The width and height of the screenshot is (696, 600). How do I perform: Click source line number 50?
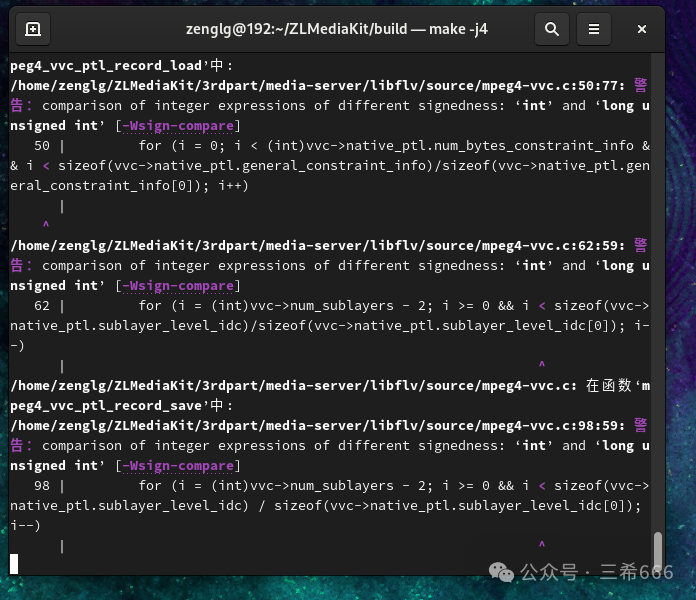click(41, 145)
